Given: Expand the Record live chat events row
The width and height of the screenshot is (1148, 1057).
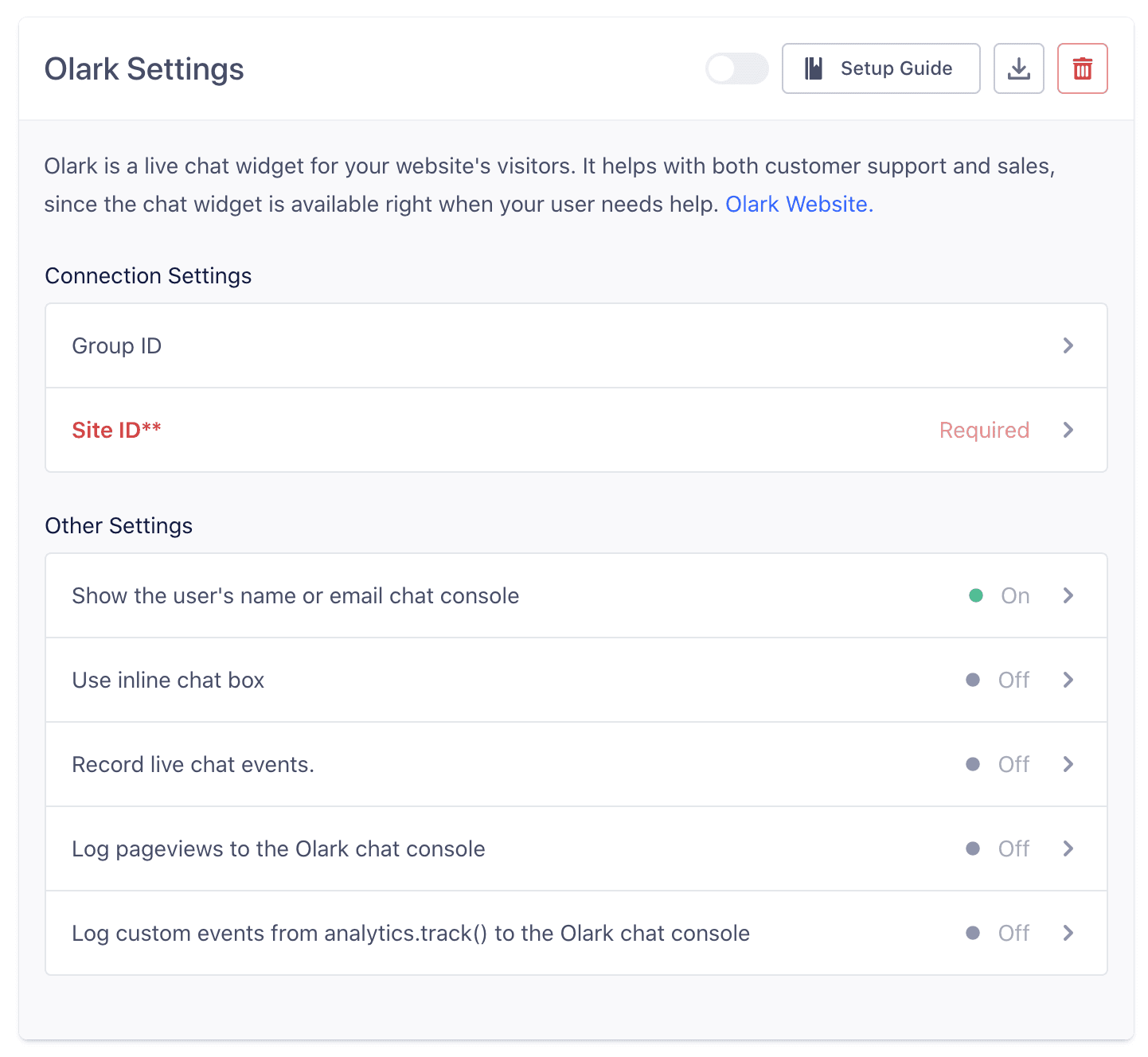Looking at the screenshot, I should pyautogui.click(x=1068, y=764).
